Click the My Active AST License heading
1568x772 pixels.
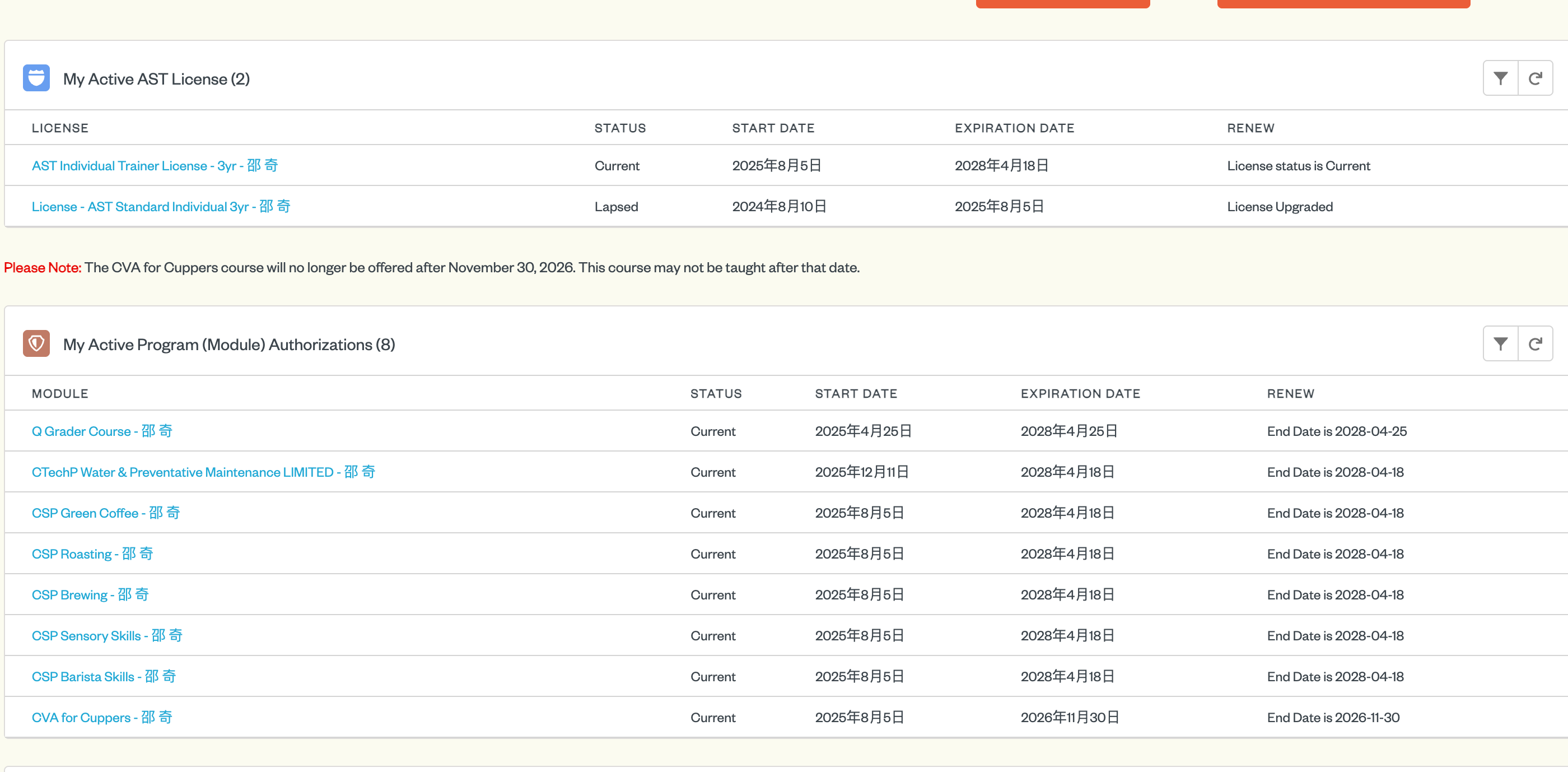click(x=156, y=78)
